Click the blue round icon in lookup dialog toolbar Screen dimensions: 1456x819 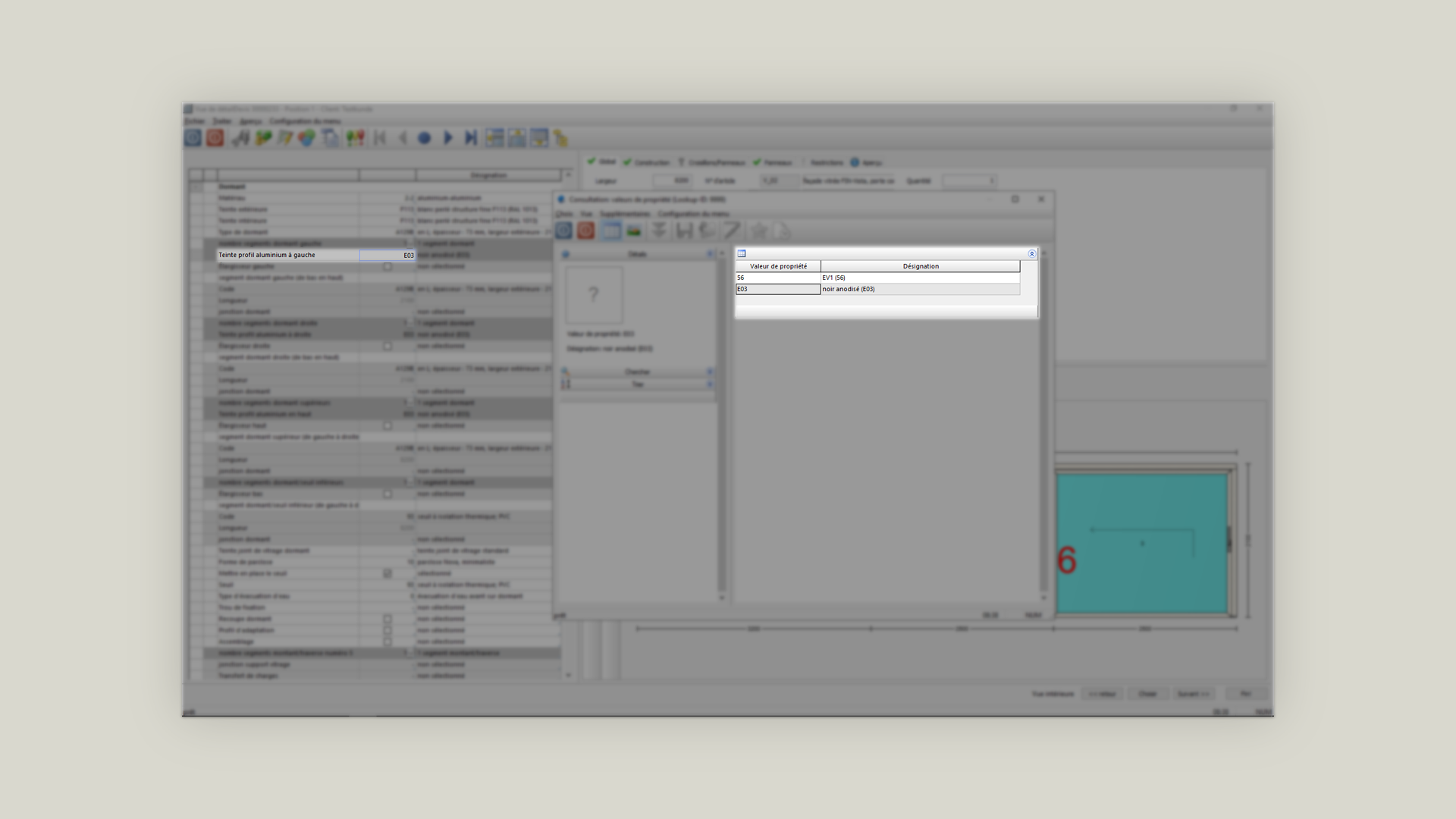(x=564, y=230)
